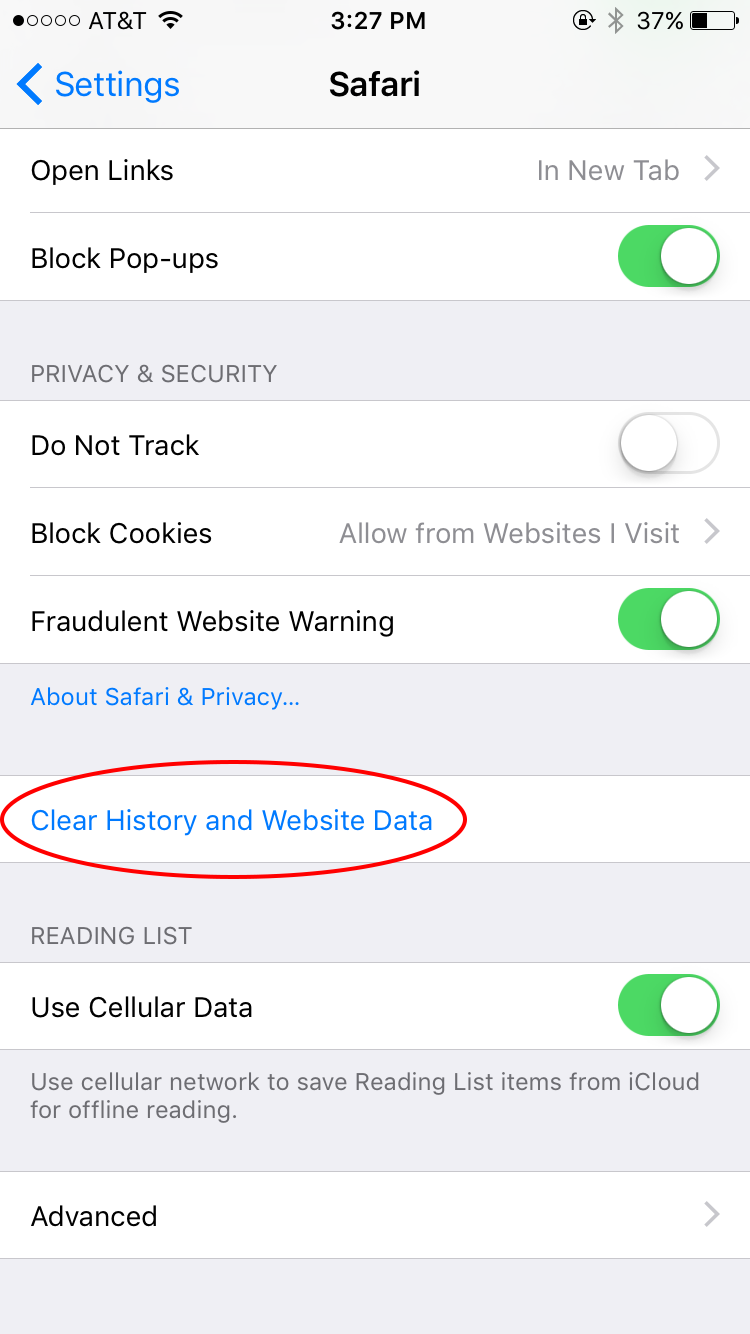Go back to Settings
750x1334 pixels.
(116, 85)
